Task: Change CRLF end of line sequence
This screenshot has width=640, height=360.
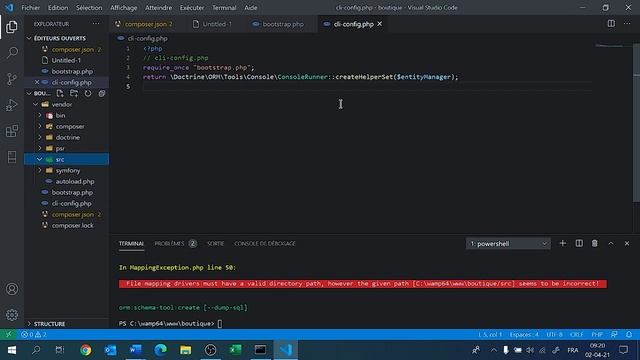Action: click(576, 334)
